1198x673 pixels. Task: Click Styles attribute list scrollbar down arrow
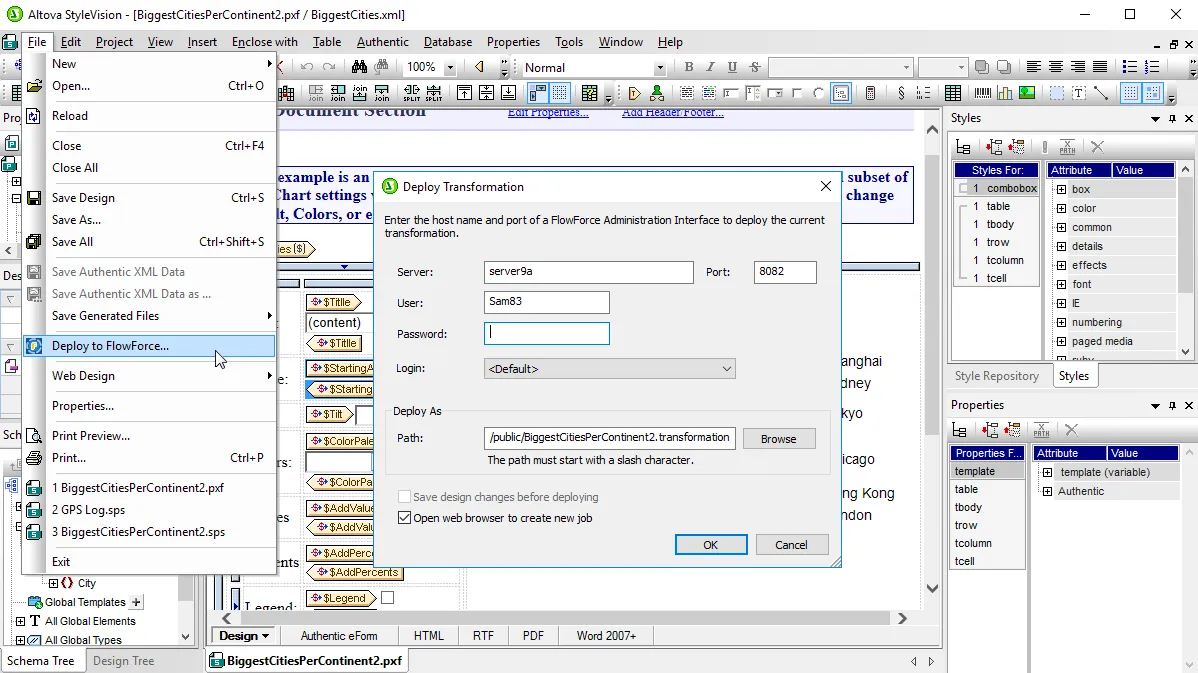tap(1185, 352)
